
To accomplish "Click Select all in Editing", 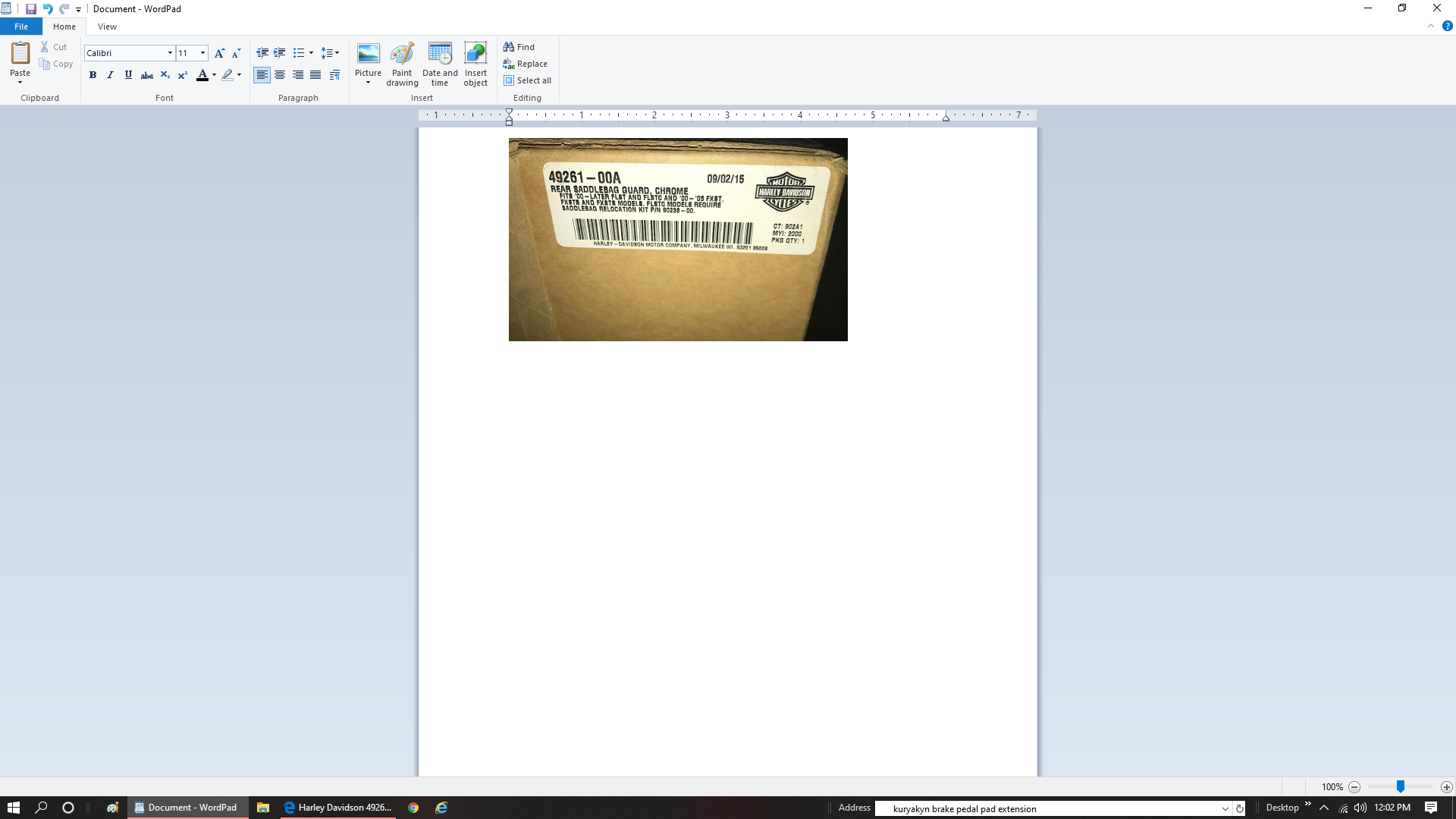I will [x=527, y=80].
